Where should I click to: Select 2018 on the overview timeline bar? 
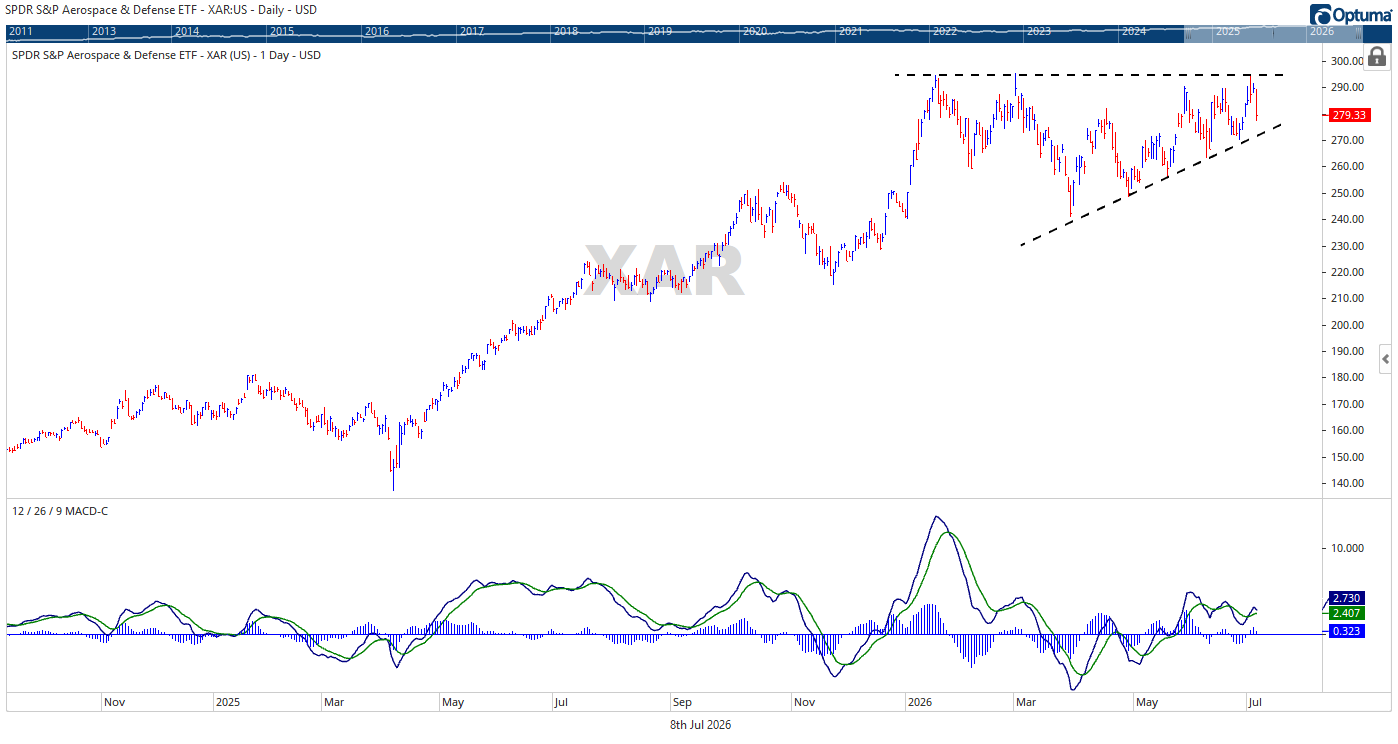pos(566,32)
